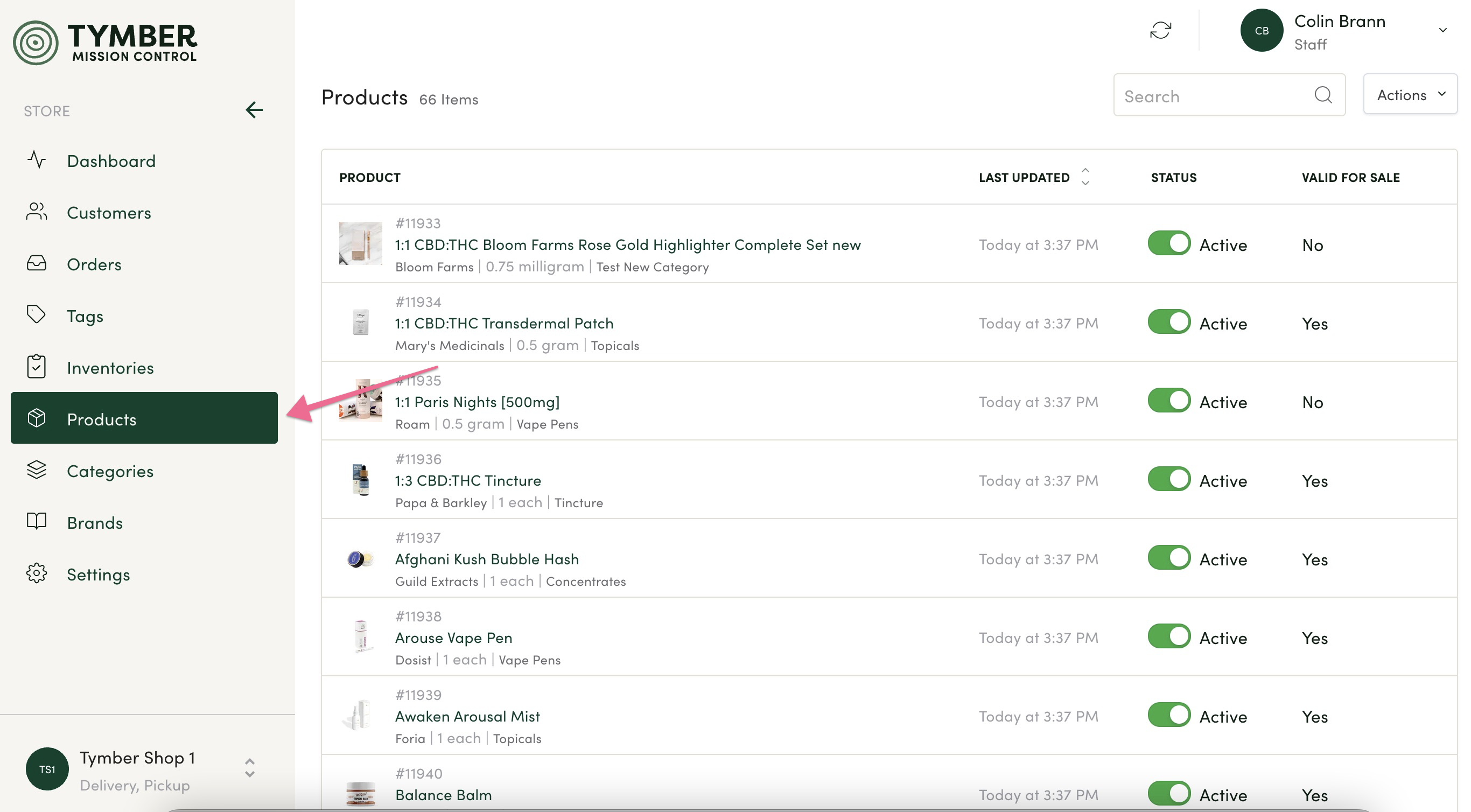
Task: Toggle Active status for Afghani Kush Bubble Hash
Action: [1169, 558]
